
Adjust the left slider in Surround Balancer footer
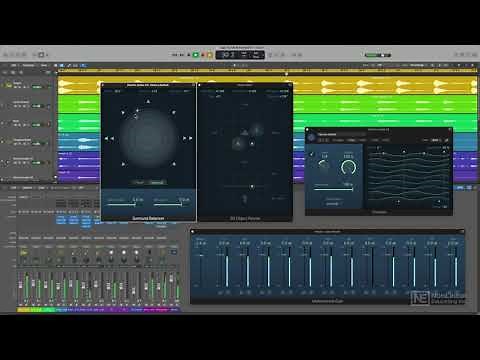coord(121,204)
